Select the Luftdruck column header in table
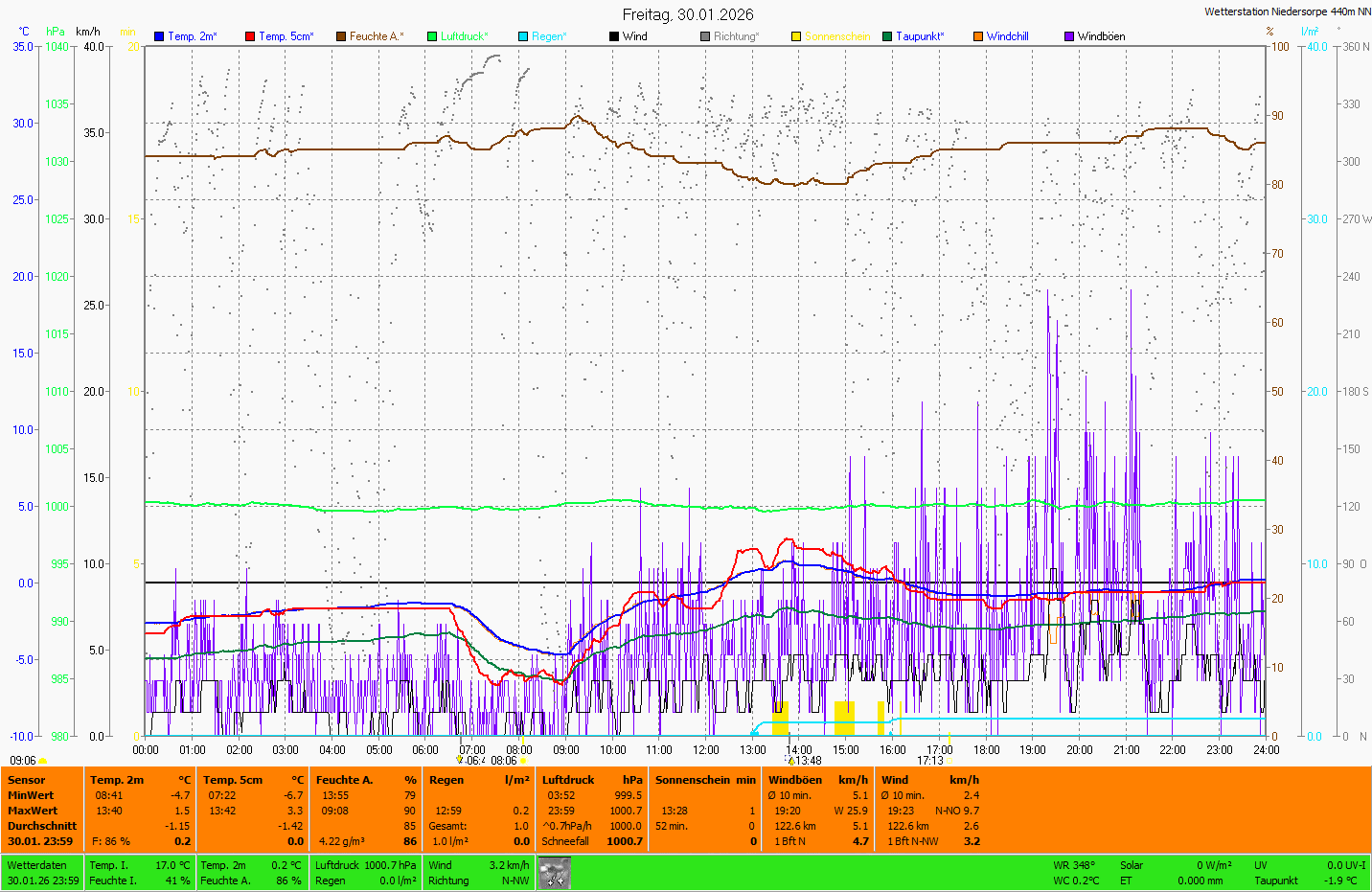This screenshot has height=892, width=1372. point(568,780)
